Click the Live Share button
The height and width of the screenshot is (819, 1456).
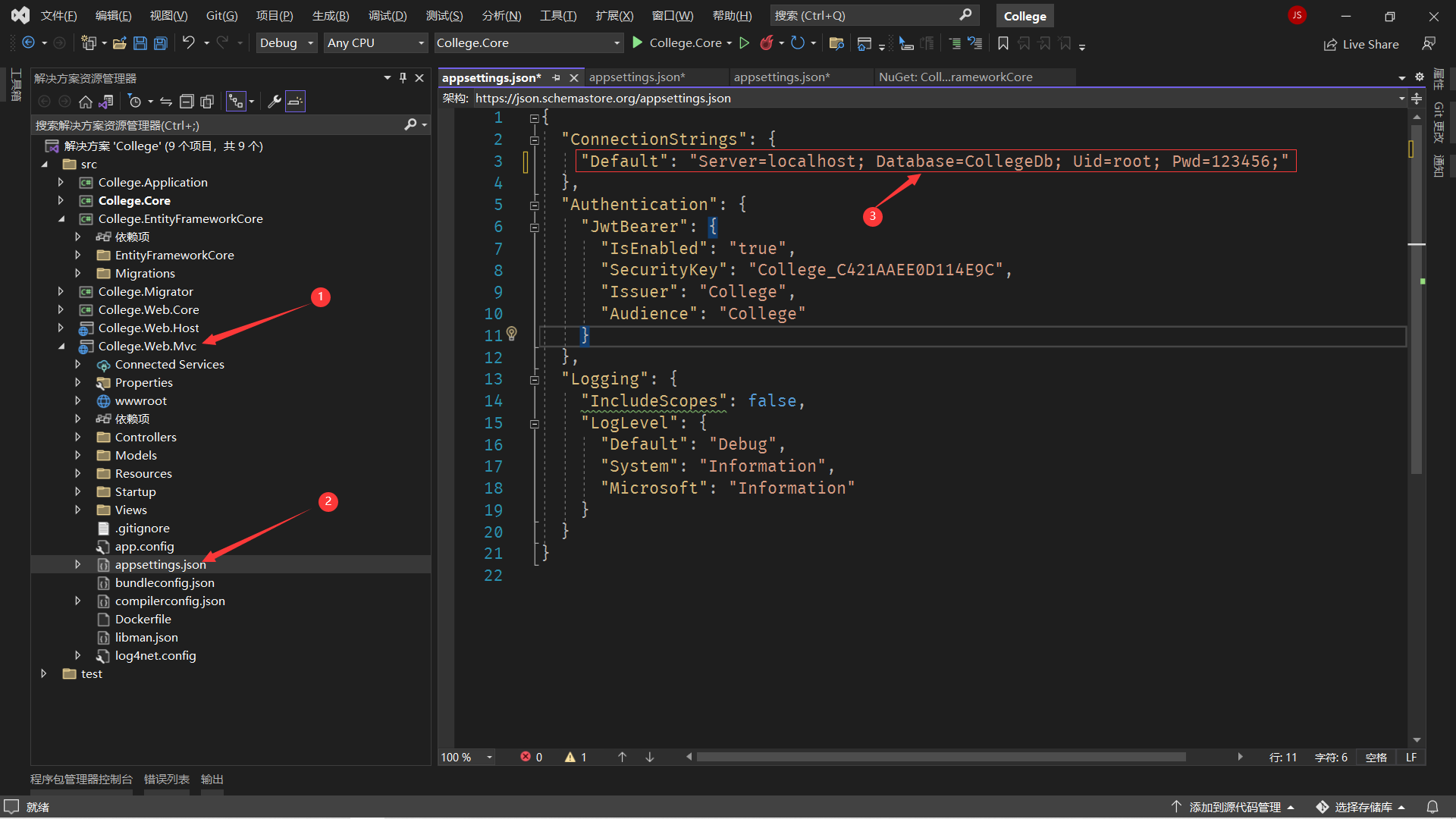click(1362, 44)
